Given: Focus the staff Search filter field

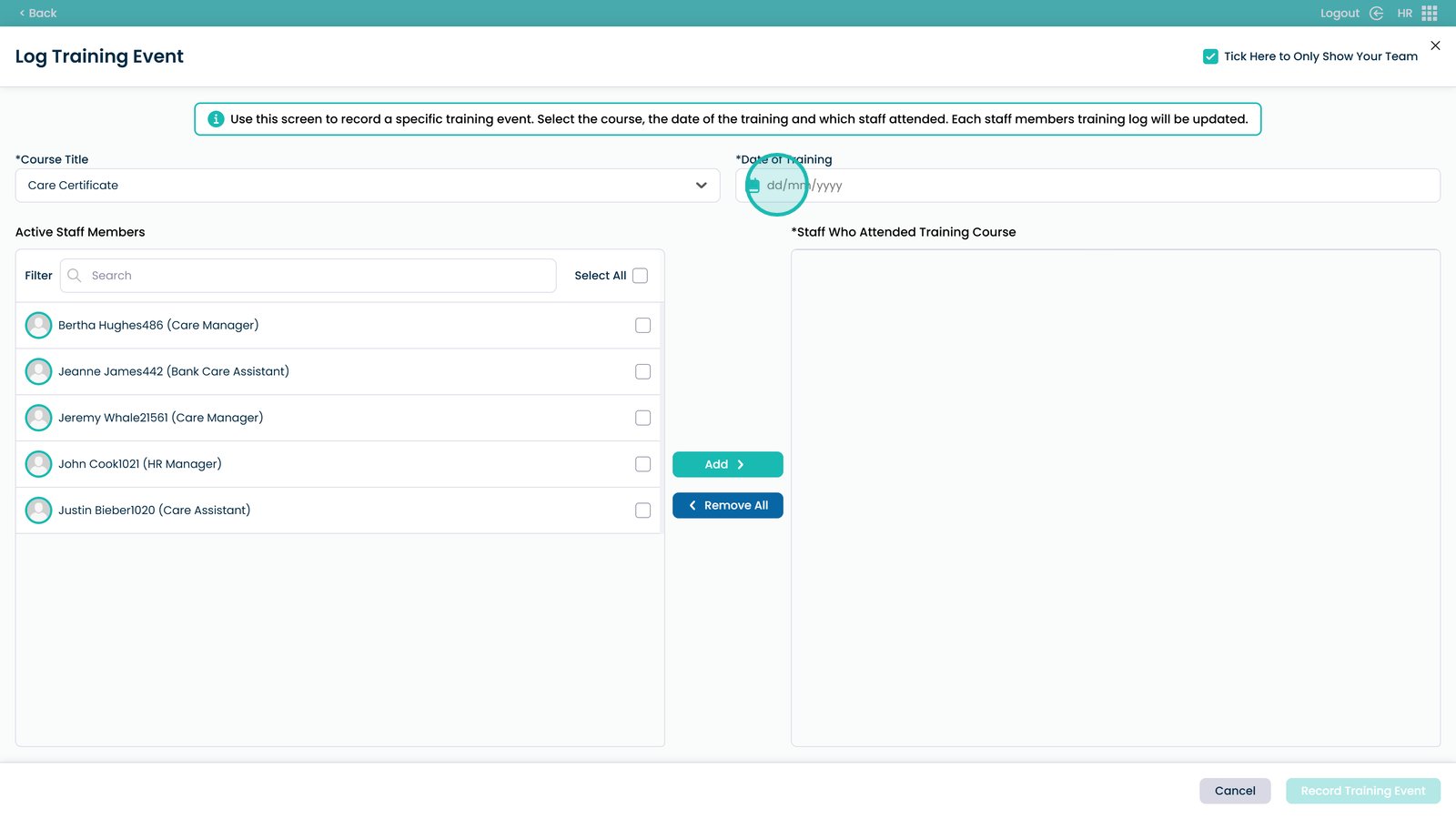Looking at the screenshot, I should click(x=308, y=276).
